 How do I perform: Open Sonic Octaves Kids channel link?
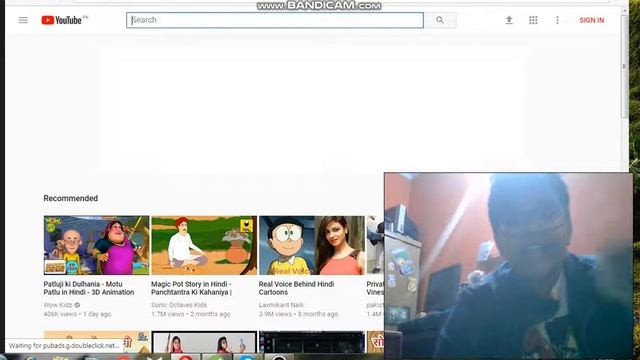tap(179, 305)
